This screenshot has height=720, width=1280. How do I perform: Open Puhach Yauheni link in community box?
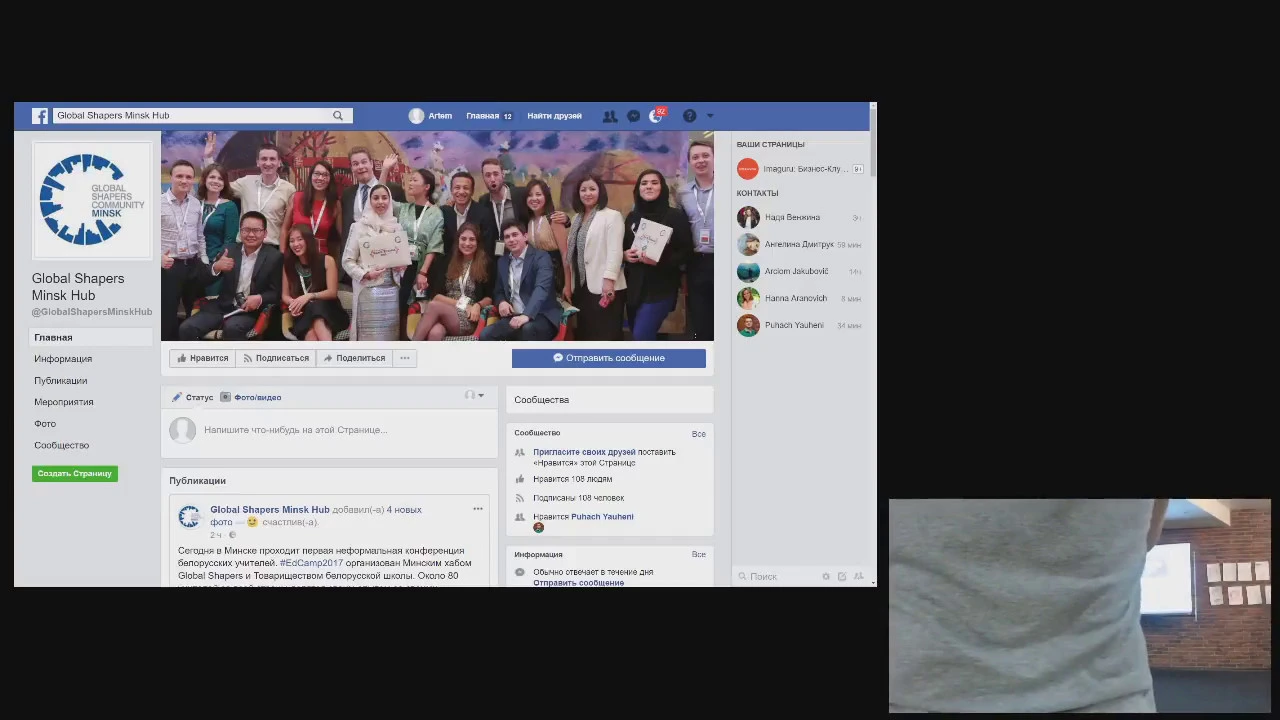(x=602, y=517)
